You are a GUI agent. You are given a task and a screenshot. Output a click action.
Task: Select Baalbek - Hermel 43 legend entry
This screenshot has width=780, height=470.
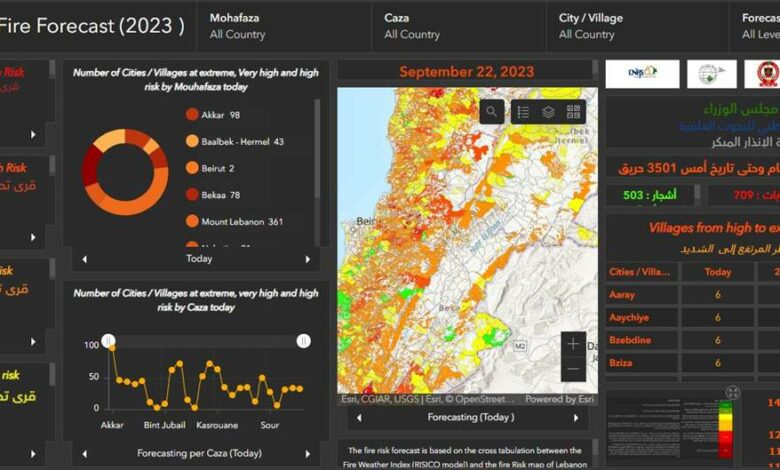click(235, 141)
